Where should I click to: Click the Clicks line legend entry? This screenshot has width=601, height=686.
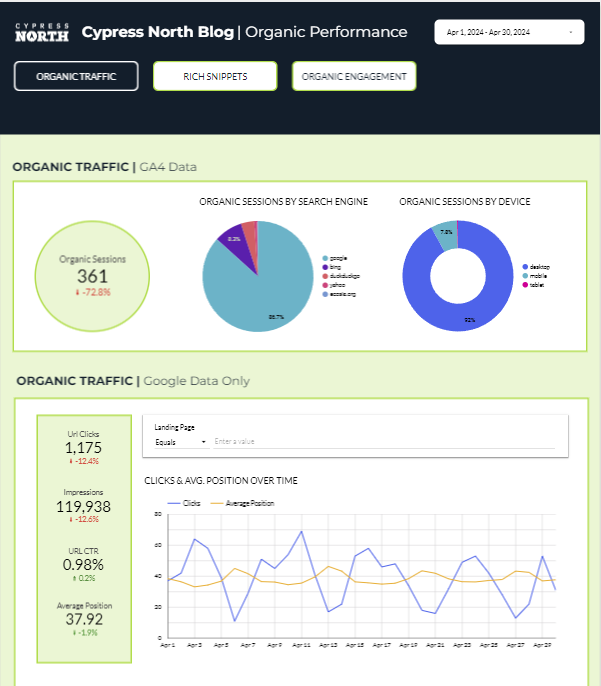(184, 503)
